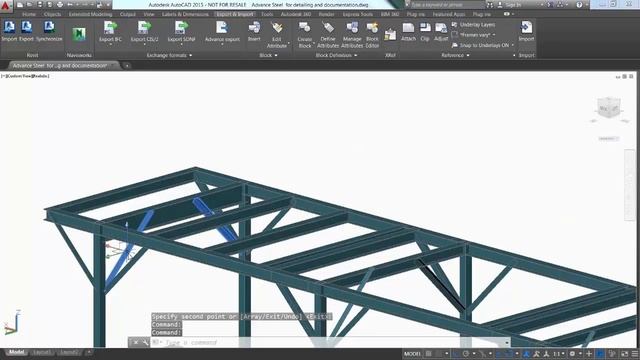Switch to the Output ribbon tab
This screenshot has width=640, height=360.
click(127, 14)
